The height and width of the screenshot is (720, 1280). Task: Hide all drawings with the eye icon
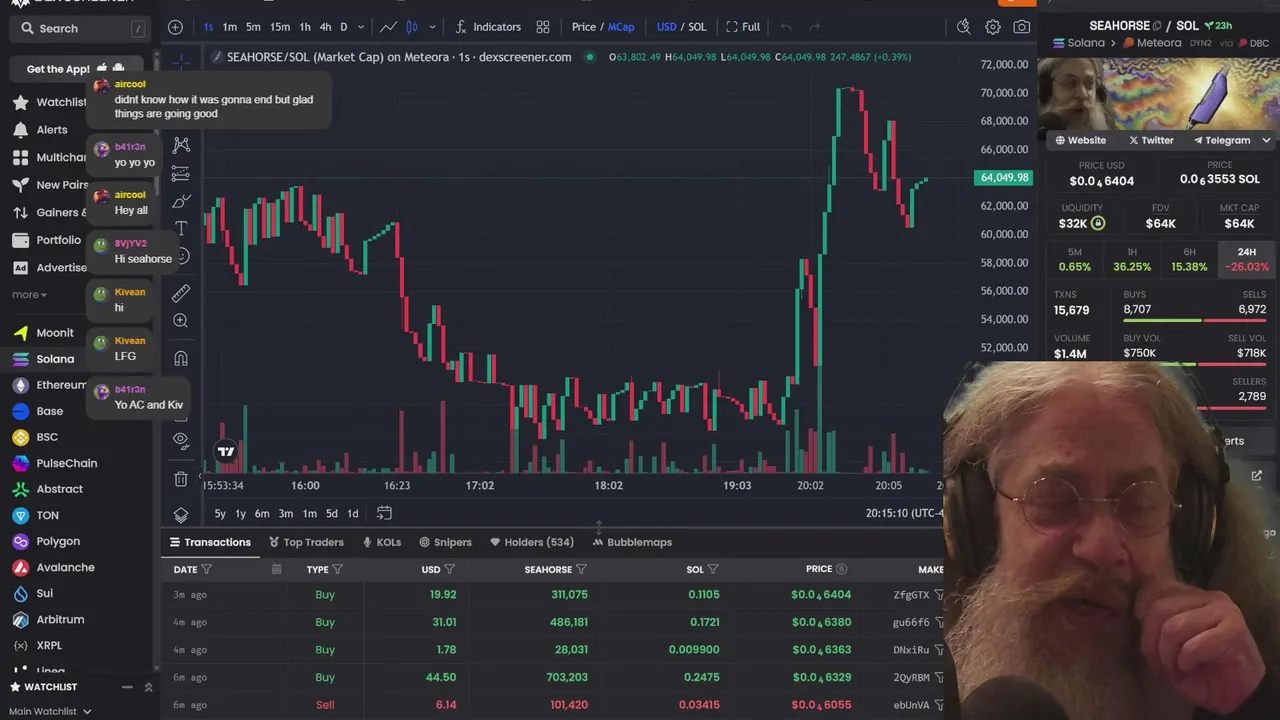(x=181, y=439)
